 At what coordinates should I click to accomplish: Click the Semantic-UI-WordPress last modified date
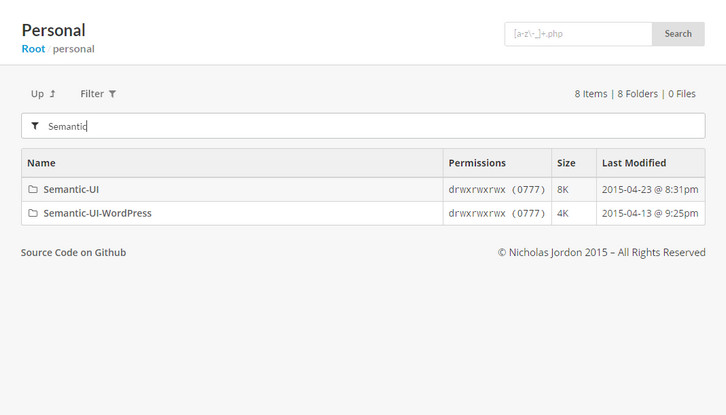[650, 213]
